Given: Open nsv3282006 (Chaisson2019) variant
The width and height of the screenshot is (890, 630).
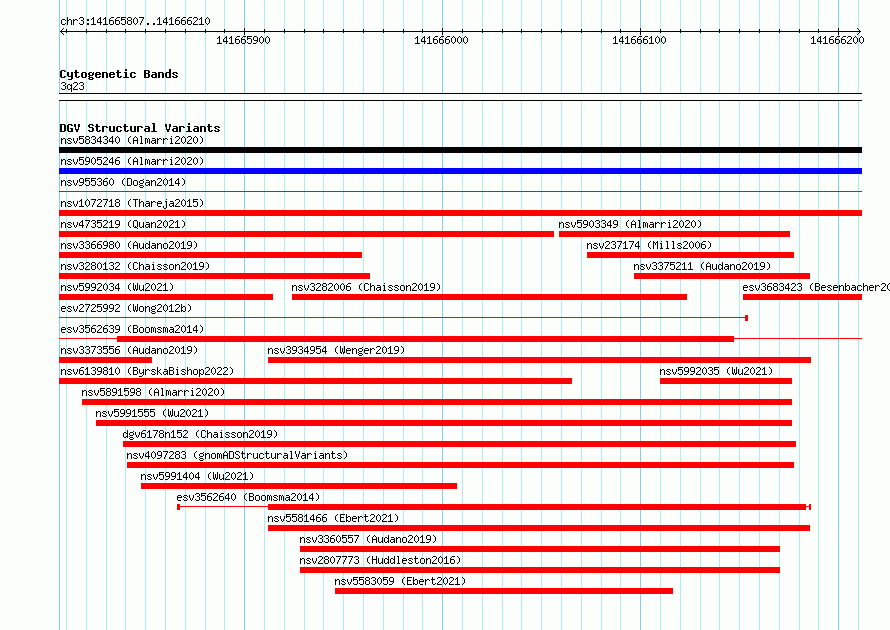Looking at the screenshot, I should [366, 287].
